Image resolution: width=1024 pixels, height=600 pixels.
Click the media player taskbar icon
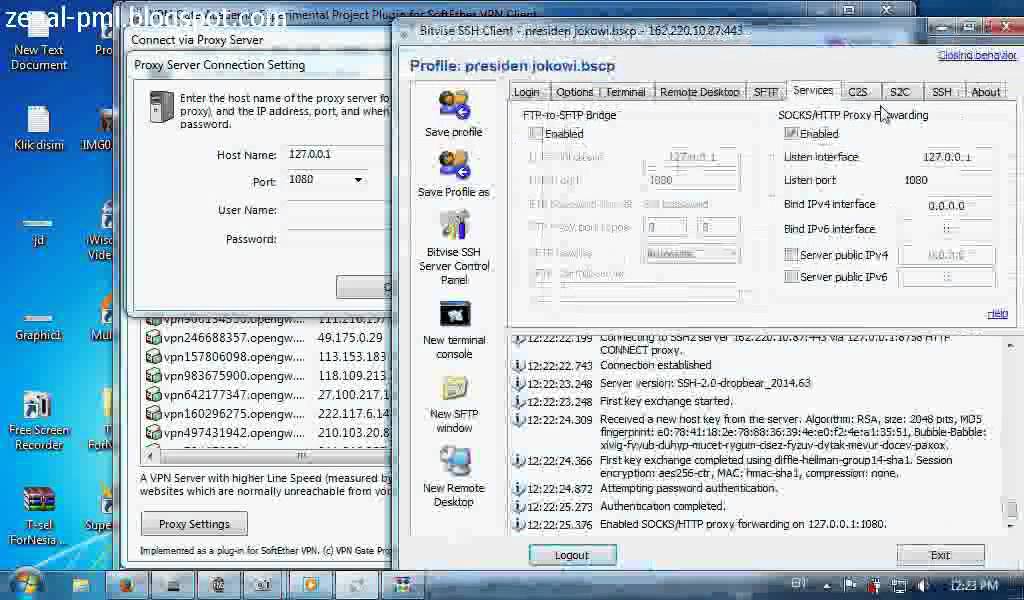pos(310,584)
